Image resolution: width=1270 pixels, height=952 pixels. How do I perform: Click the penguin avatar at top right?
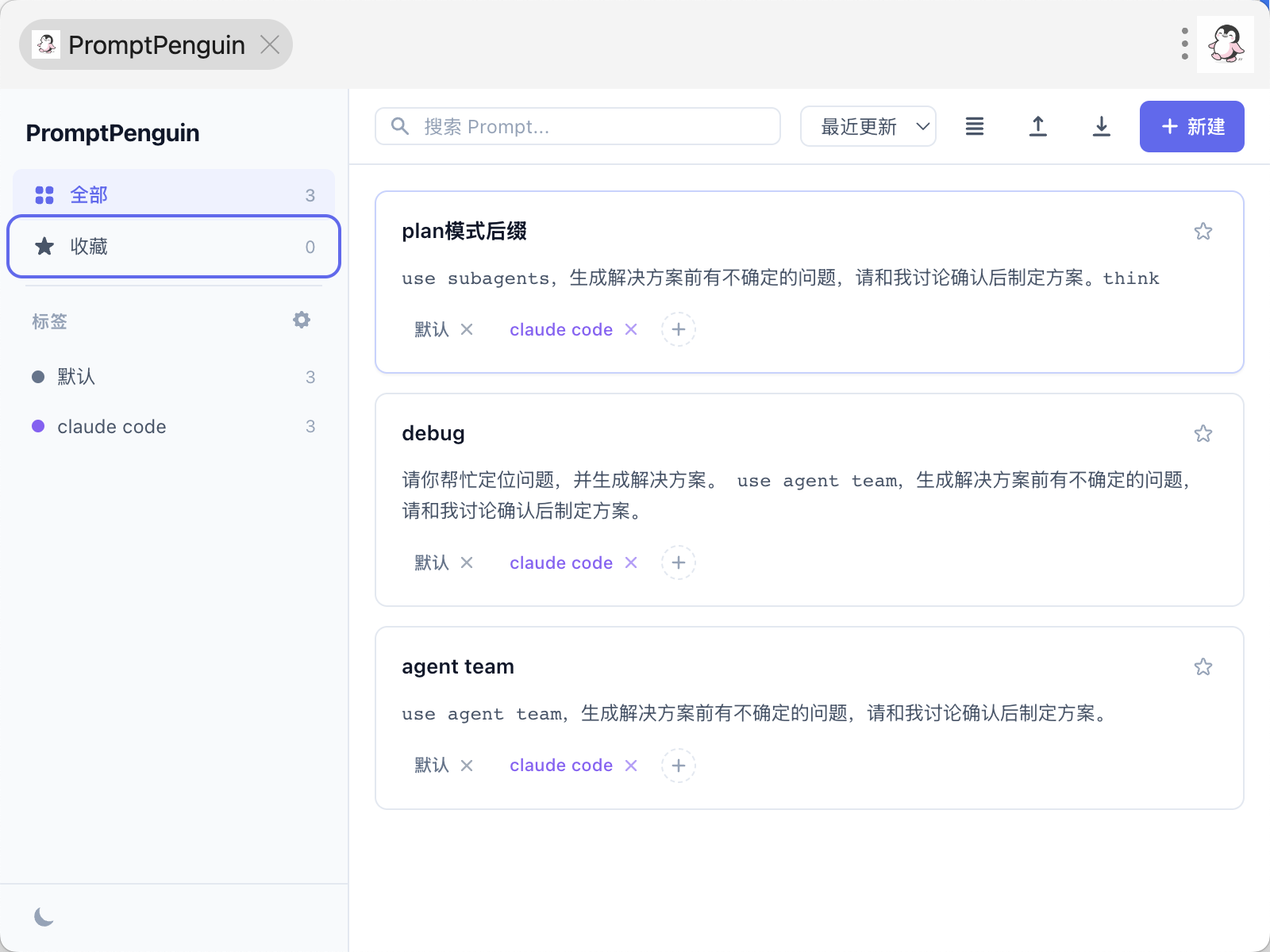point(1225,44)
